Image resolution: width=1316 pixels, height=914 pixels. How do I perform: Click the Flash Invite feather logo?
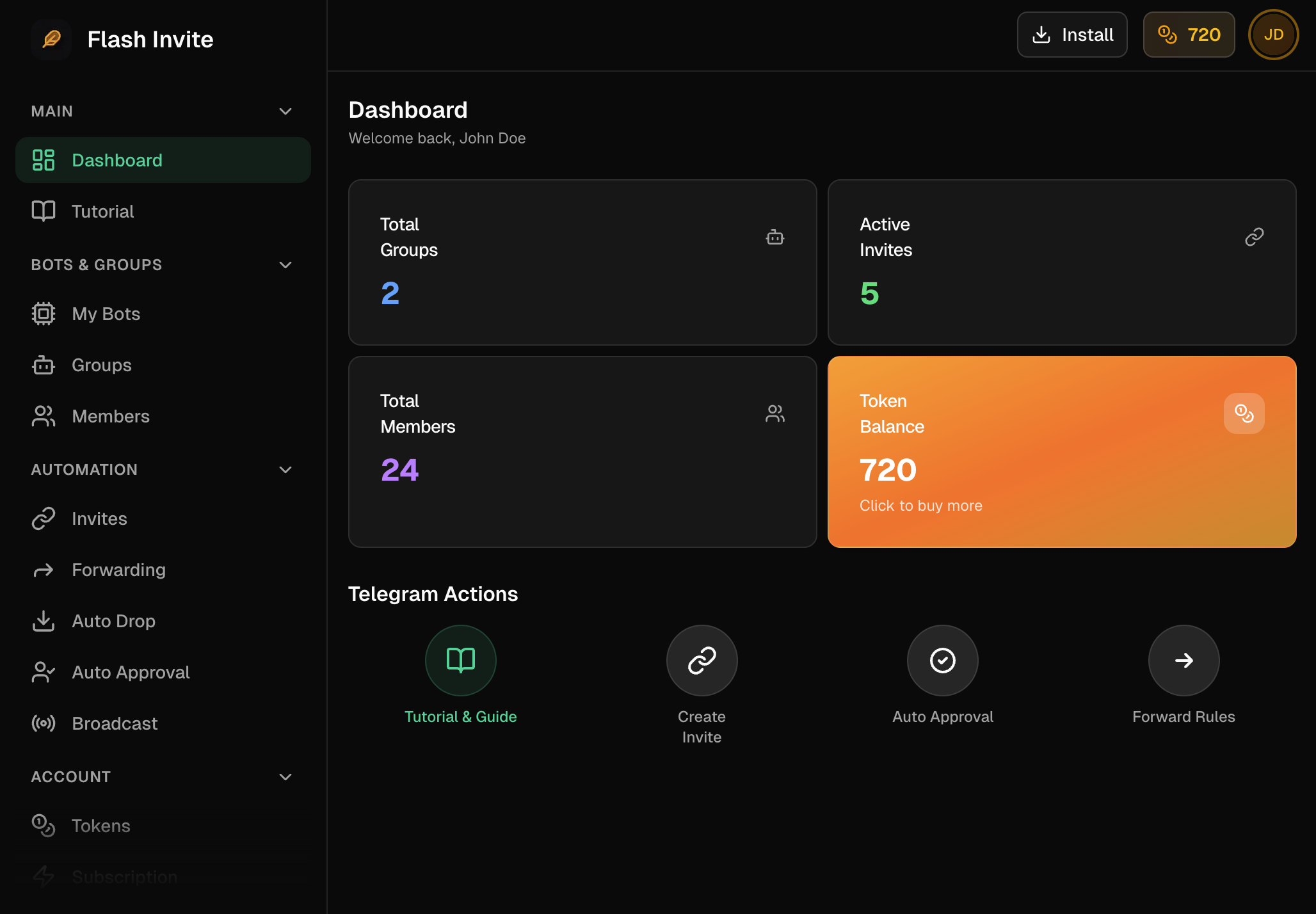[51, 39]
